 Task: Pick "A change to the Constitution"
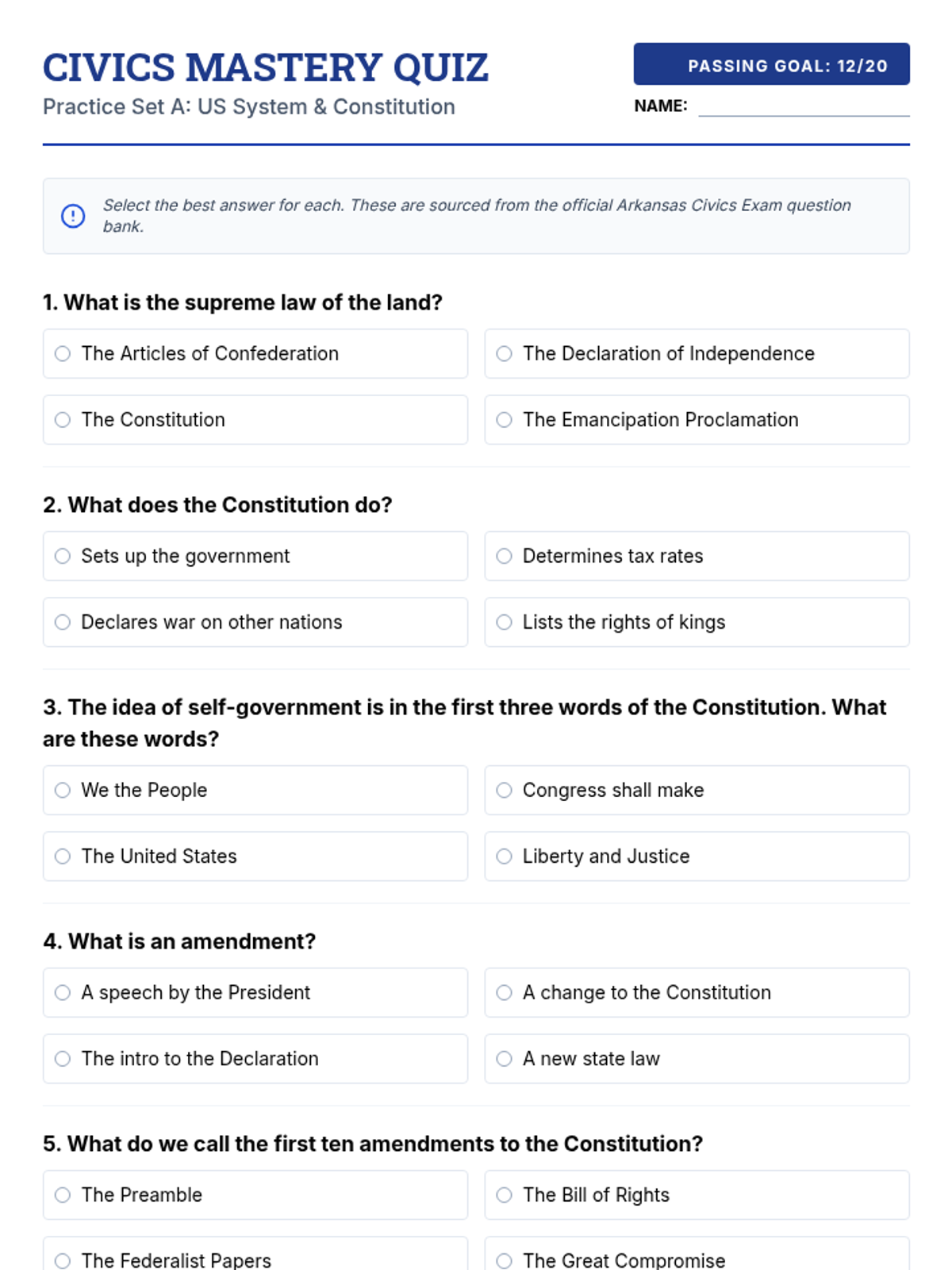[x=504, y=993]
